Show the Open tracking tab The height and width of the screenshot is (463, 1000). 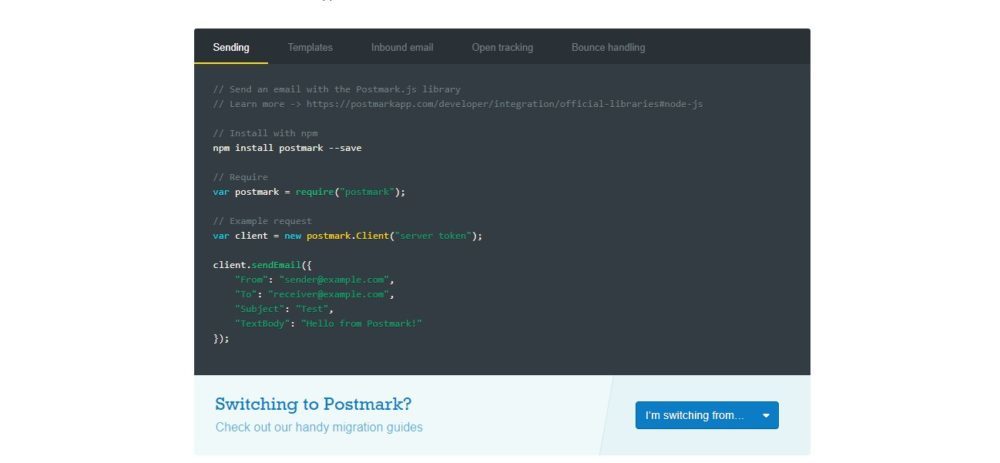tap(502, 47)
